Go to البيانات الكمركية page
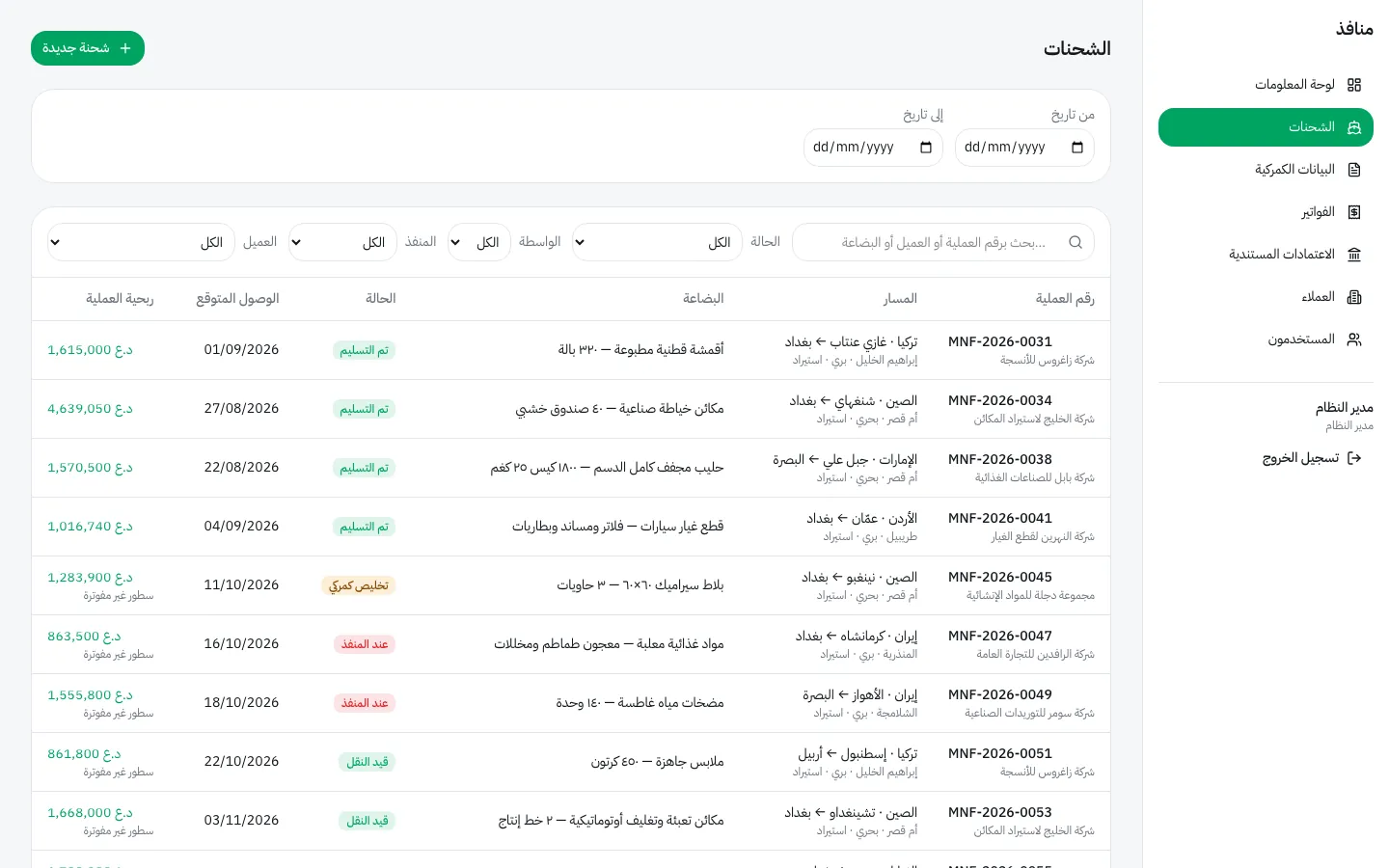This screenshot has width=1389, height=868. (x=1266, y=170)
